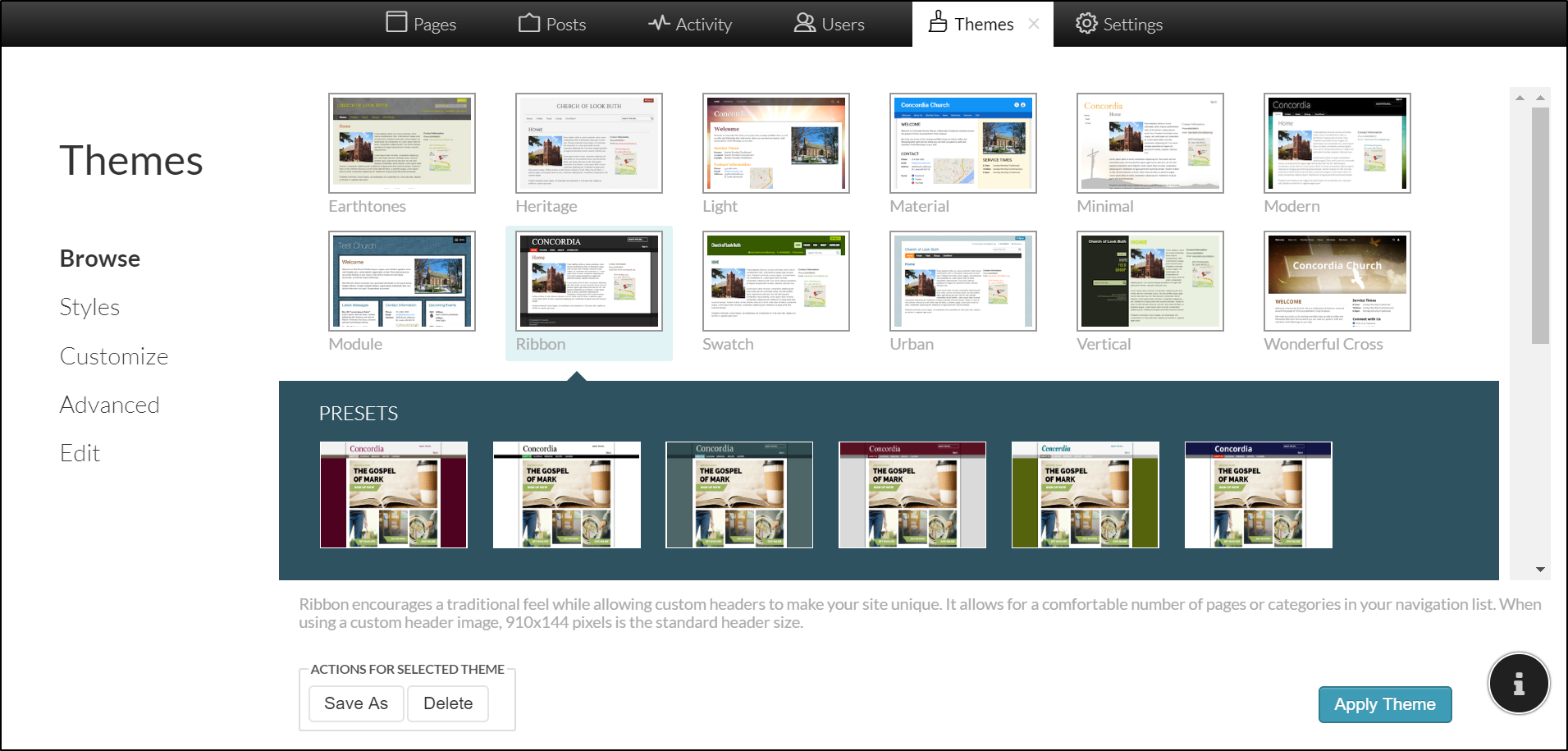Select the Wonderful Cross theme thumbnail

1337,282
